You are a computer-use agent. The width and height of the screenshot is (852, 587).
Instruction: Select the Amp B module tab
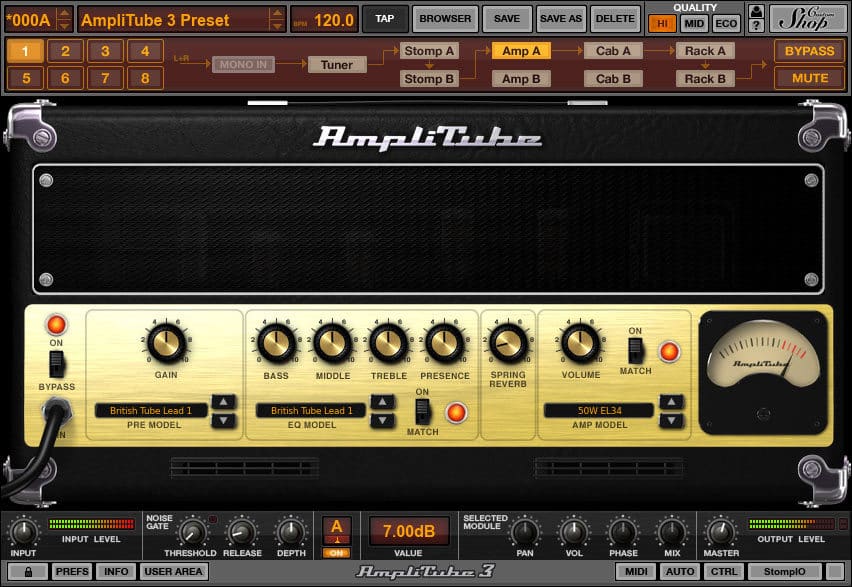(521, 78)
